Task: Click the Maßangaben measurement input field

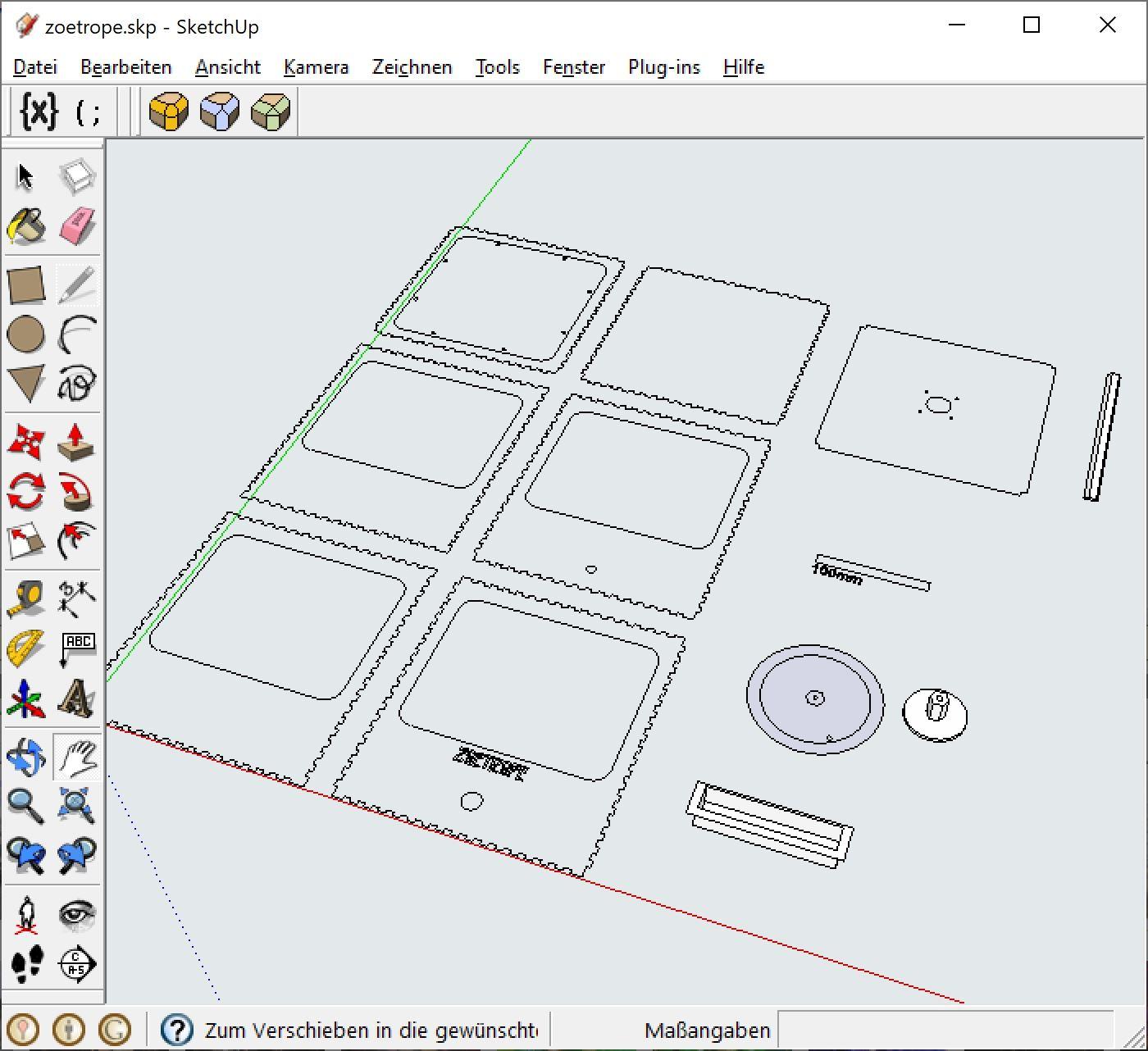Action: (x=943, y=1030)
